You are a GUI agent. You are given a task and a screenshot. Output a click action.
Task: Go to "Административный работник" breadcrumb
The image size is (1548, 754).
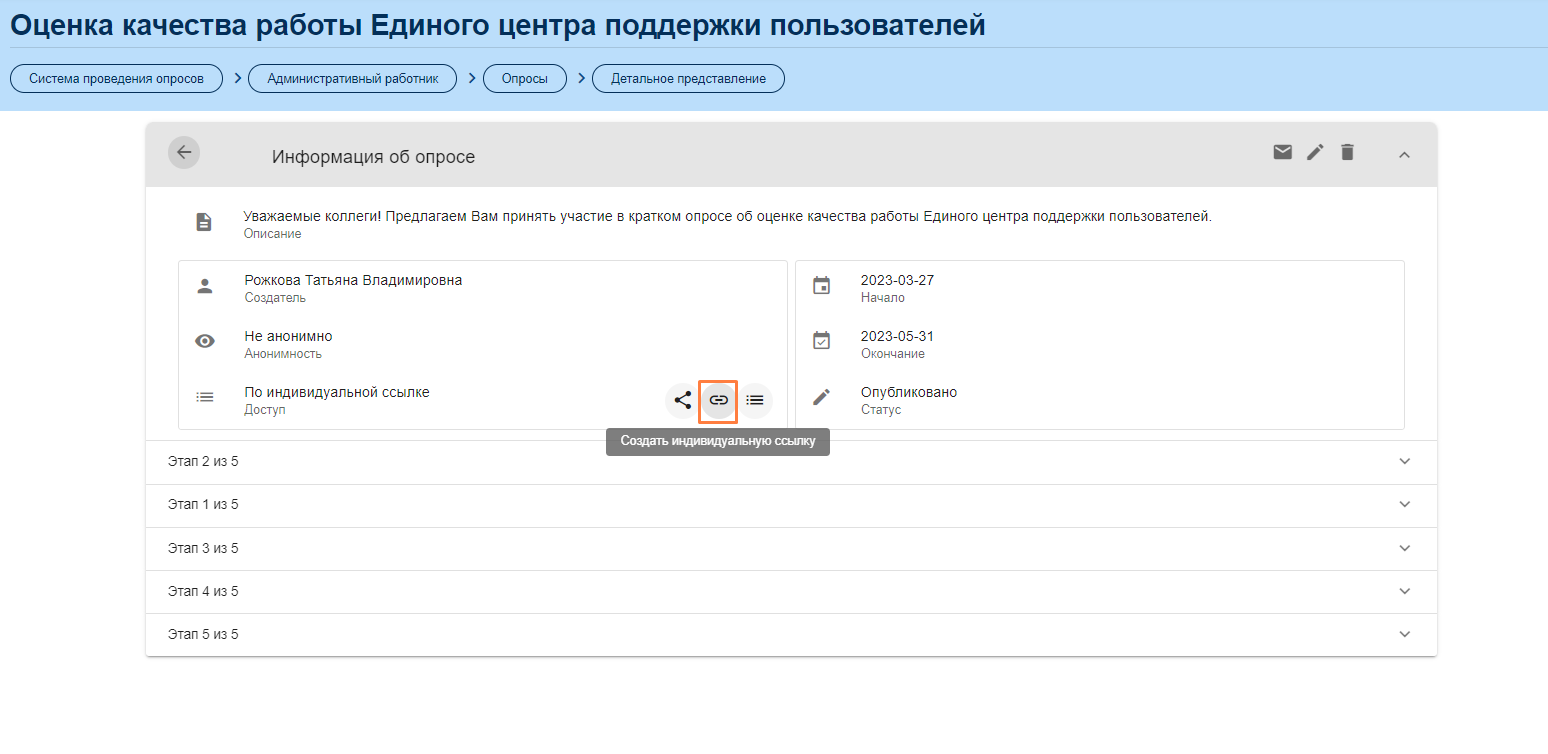click(352, 79)
